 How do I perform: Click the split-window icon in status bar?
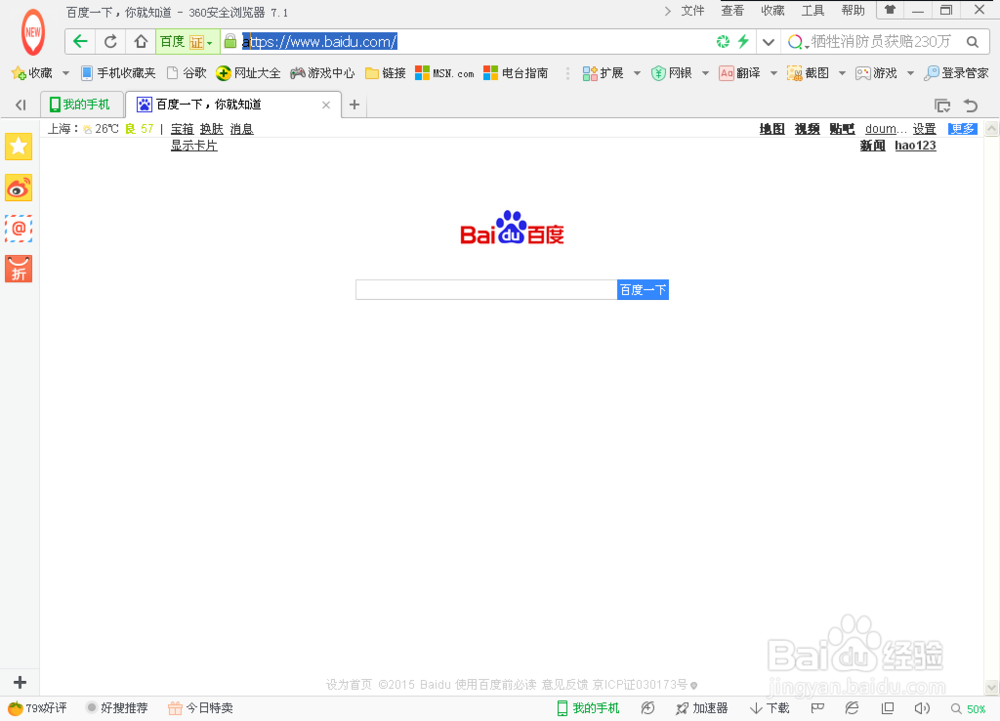point(887,708)
